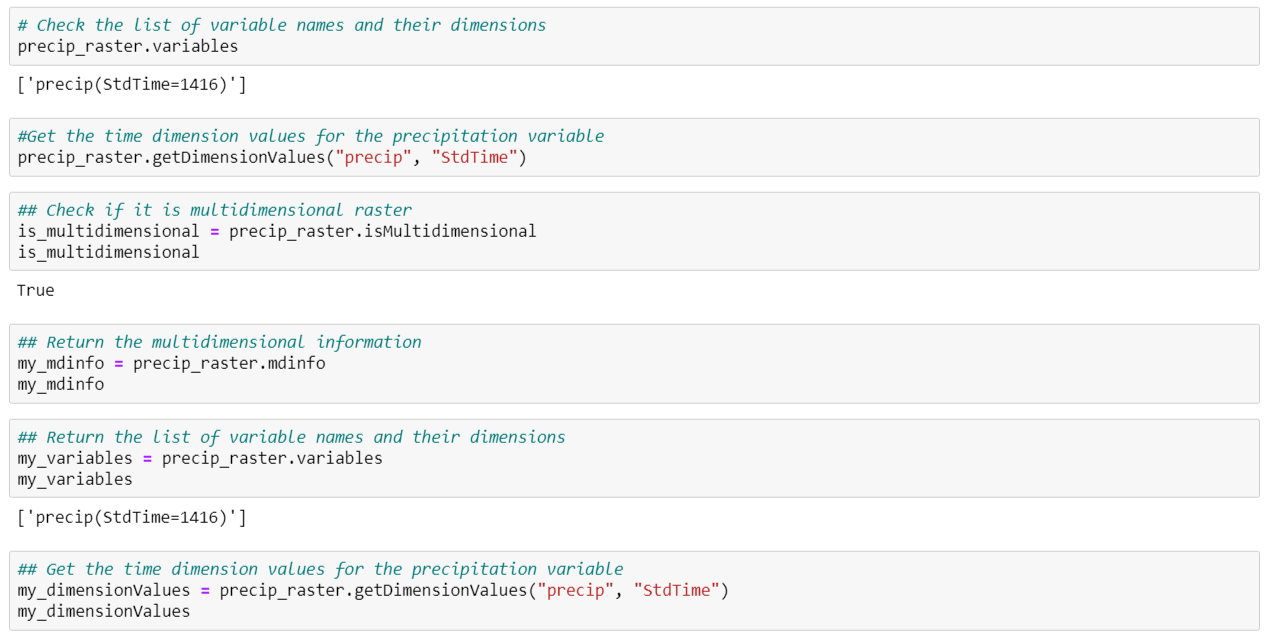Click the True output text
1272x640 pixels.
point(36,290)
